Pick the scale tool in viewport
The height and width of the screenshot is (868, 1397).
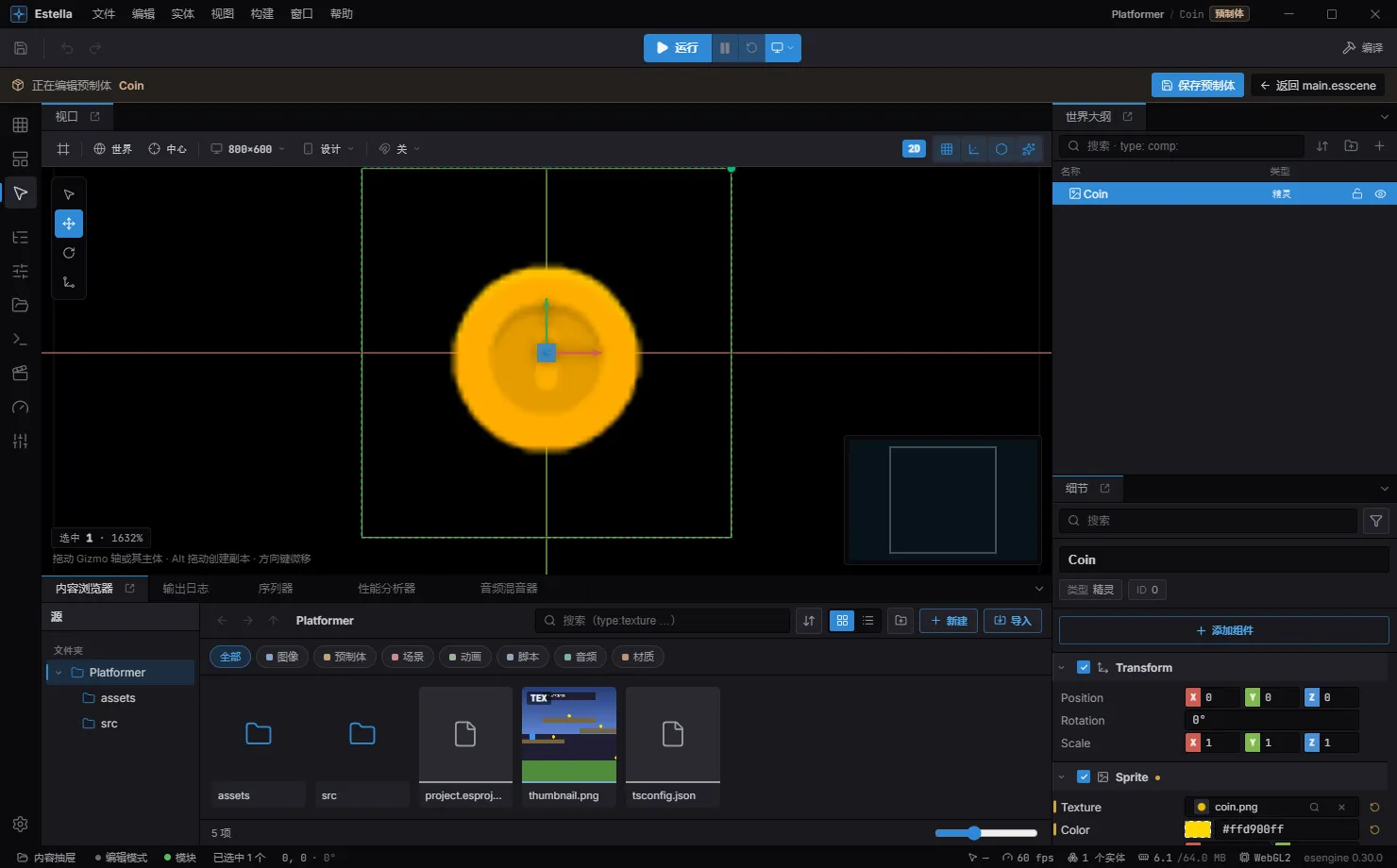point(69,282)
